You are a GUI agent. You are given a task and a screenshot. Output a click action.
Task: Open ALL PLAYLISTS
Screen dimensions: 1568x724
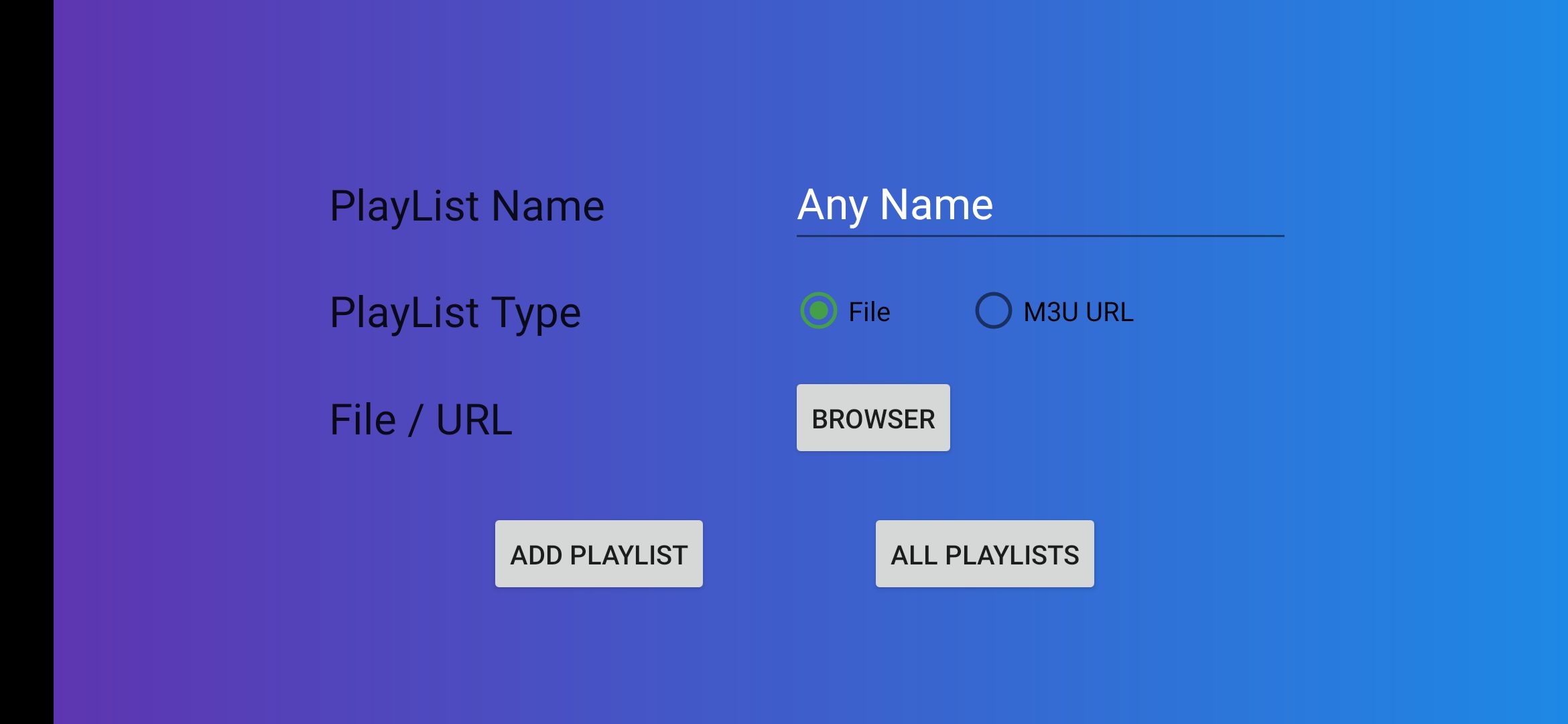tap(984, 554)
